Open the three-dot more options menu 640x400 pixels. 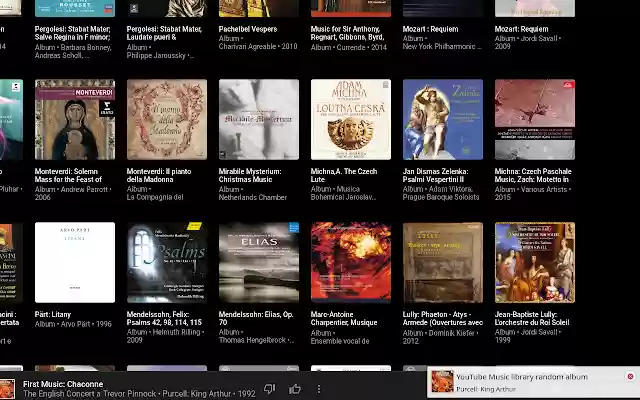pyautogui.click(x=319, y=389)
